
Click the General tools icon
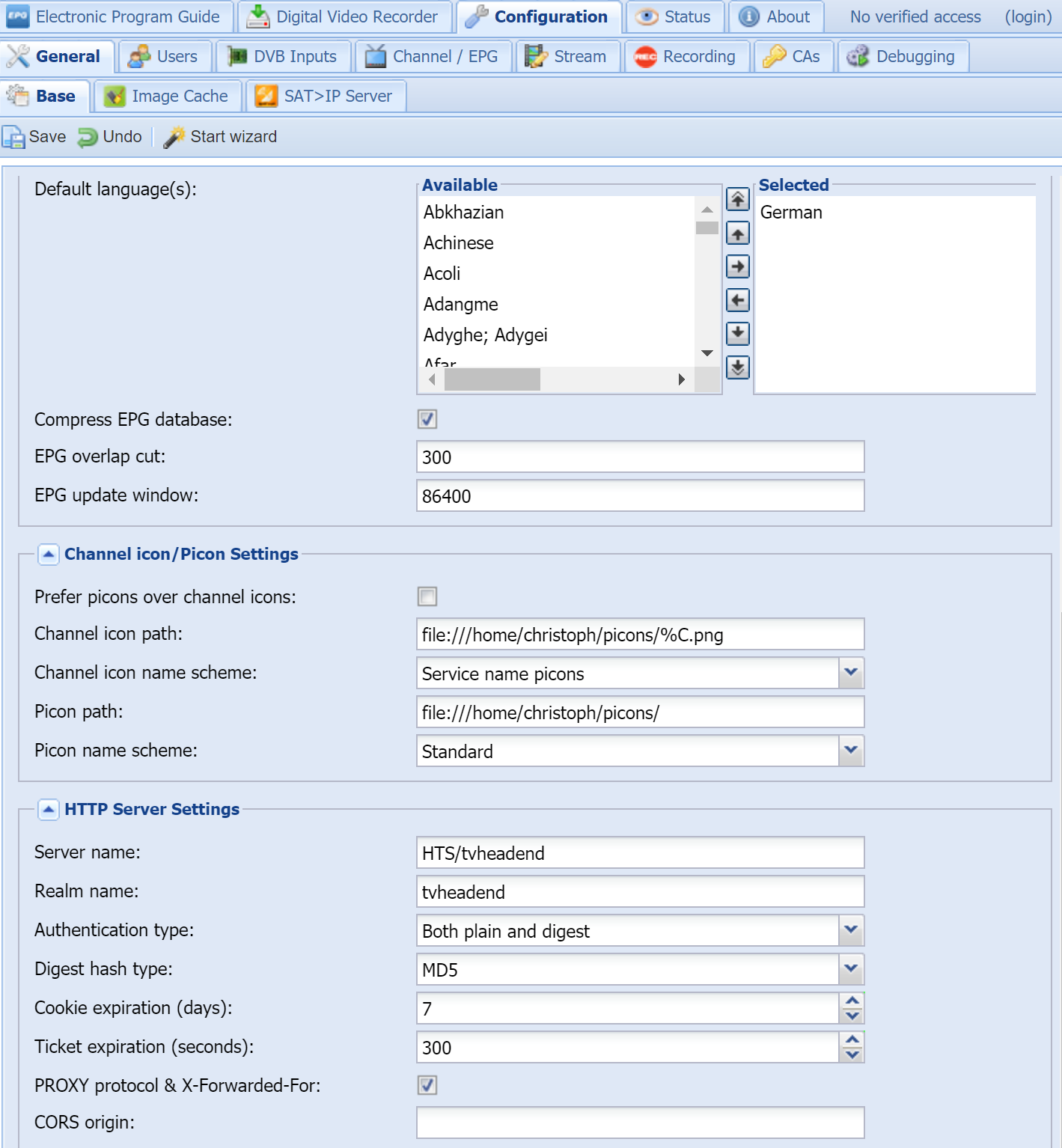click(x=18, y=56)
